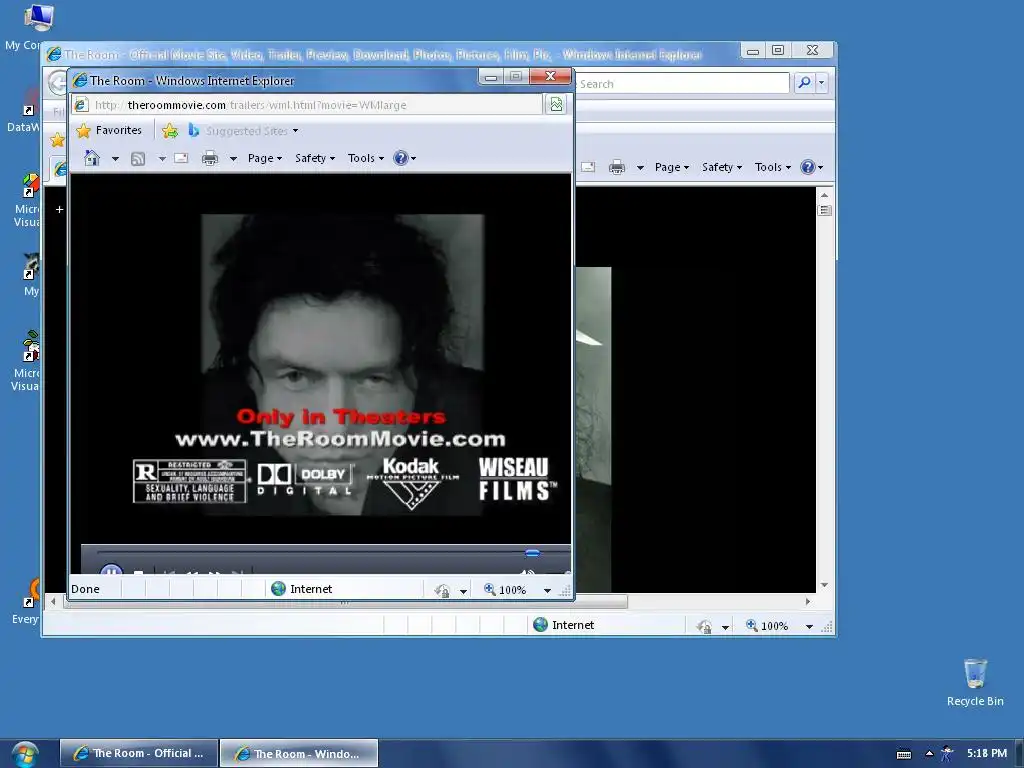Switch to 'The Room - Windo...' taskbar button
Screen dimensions: 1024x768
point(298,753)
